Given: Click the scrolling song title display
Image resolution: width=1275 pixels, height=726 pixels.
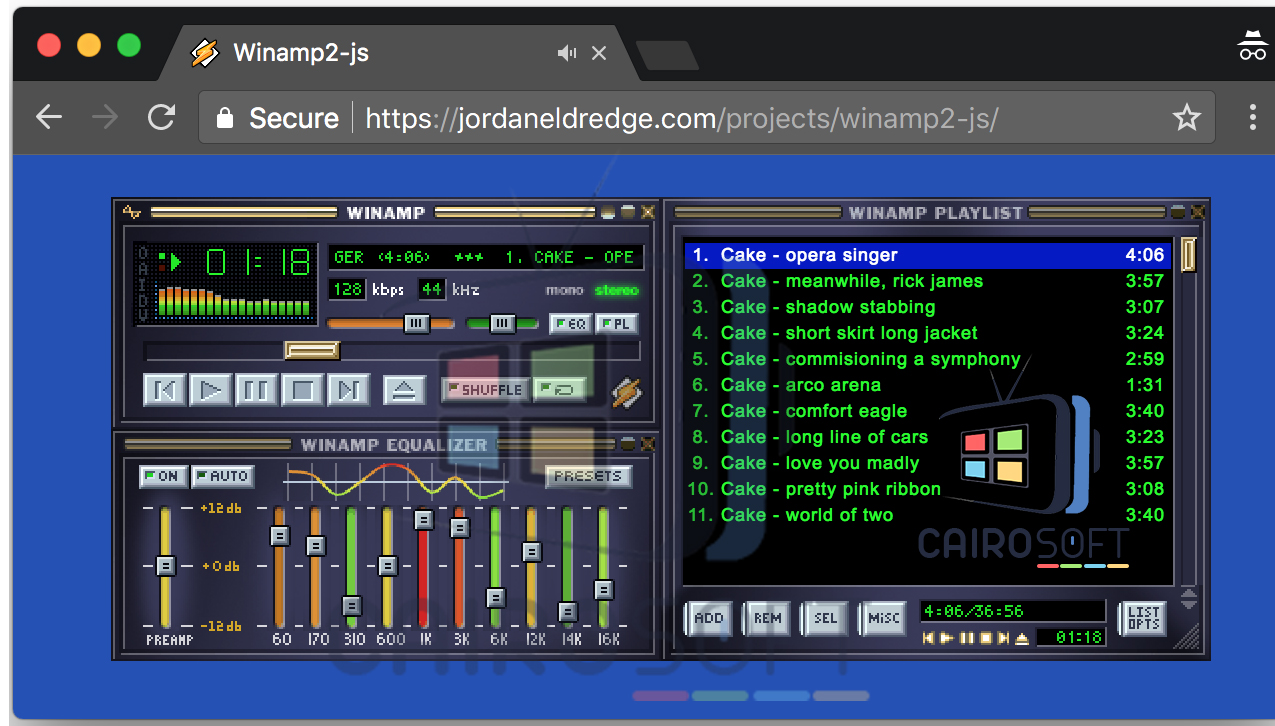Looking at the screenshot, I should (x=485, y=257).
